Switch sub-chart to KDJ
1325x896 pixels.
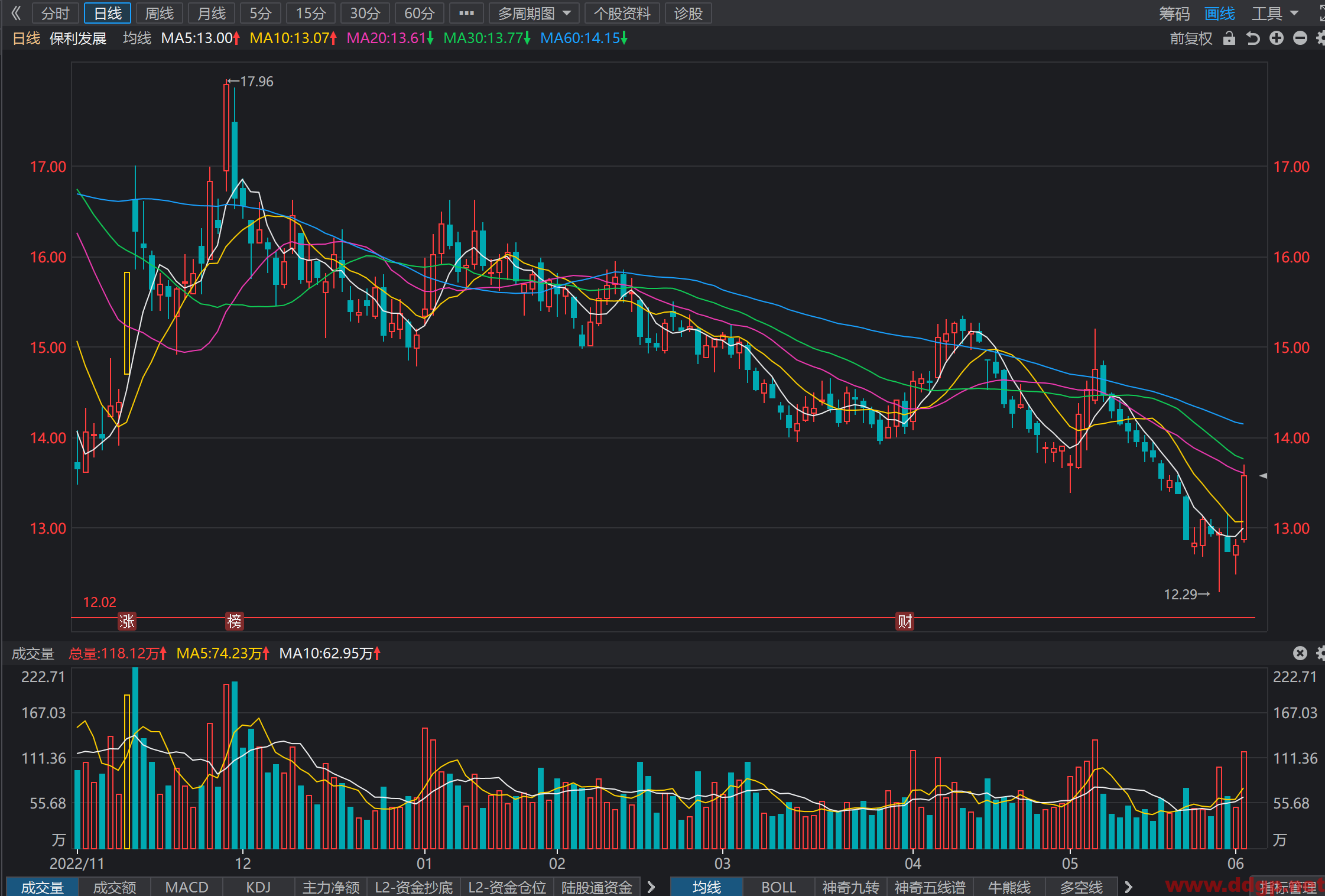258,887
